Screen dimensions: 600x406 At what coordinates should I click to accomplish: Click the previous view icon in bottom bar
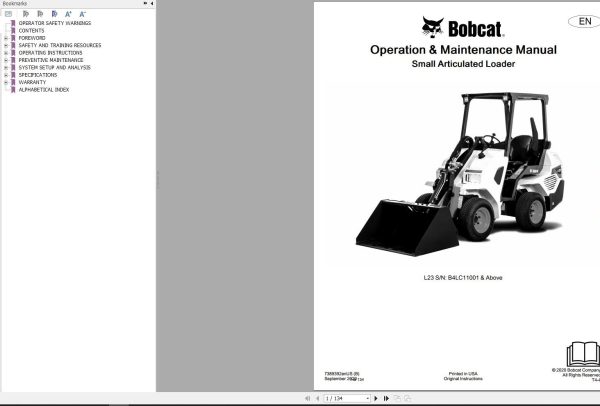coord(397,398)
